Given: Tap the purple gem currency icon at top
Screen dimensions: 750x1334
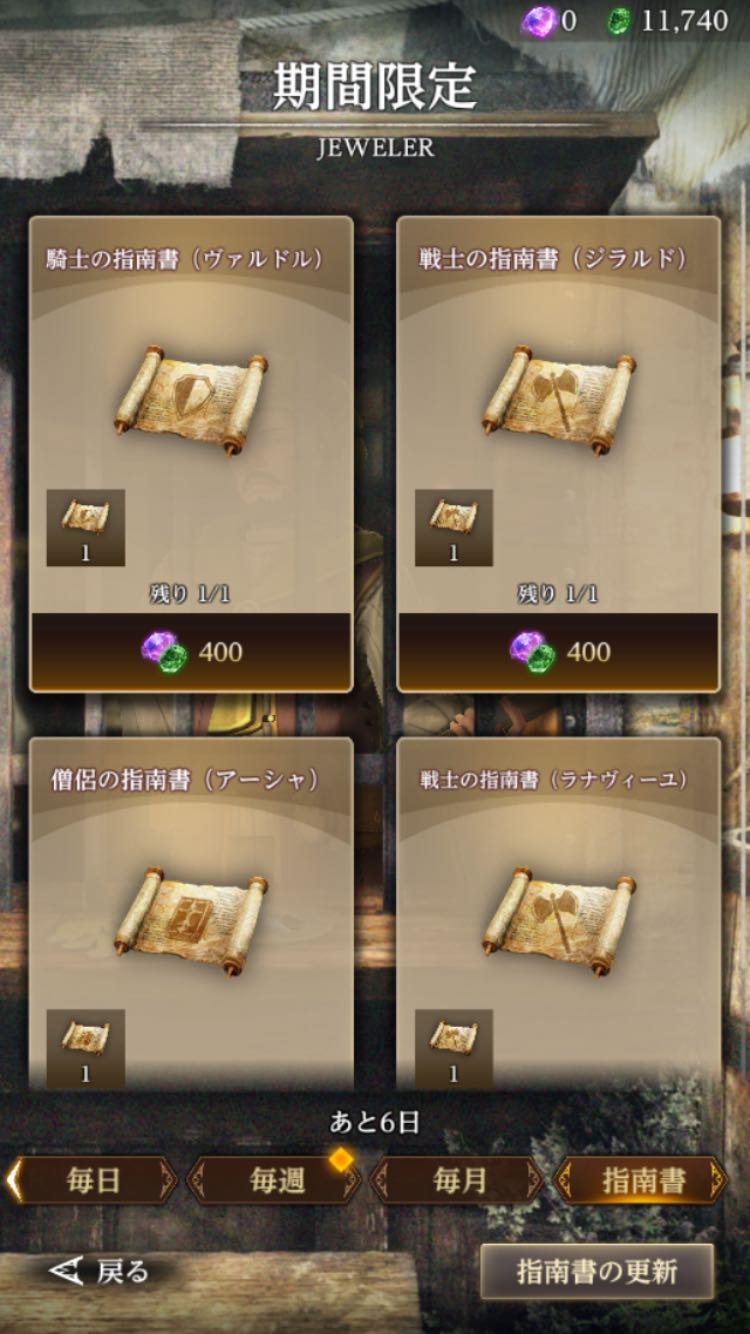Looking at the screenshot, I should coord(539,20).
